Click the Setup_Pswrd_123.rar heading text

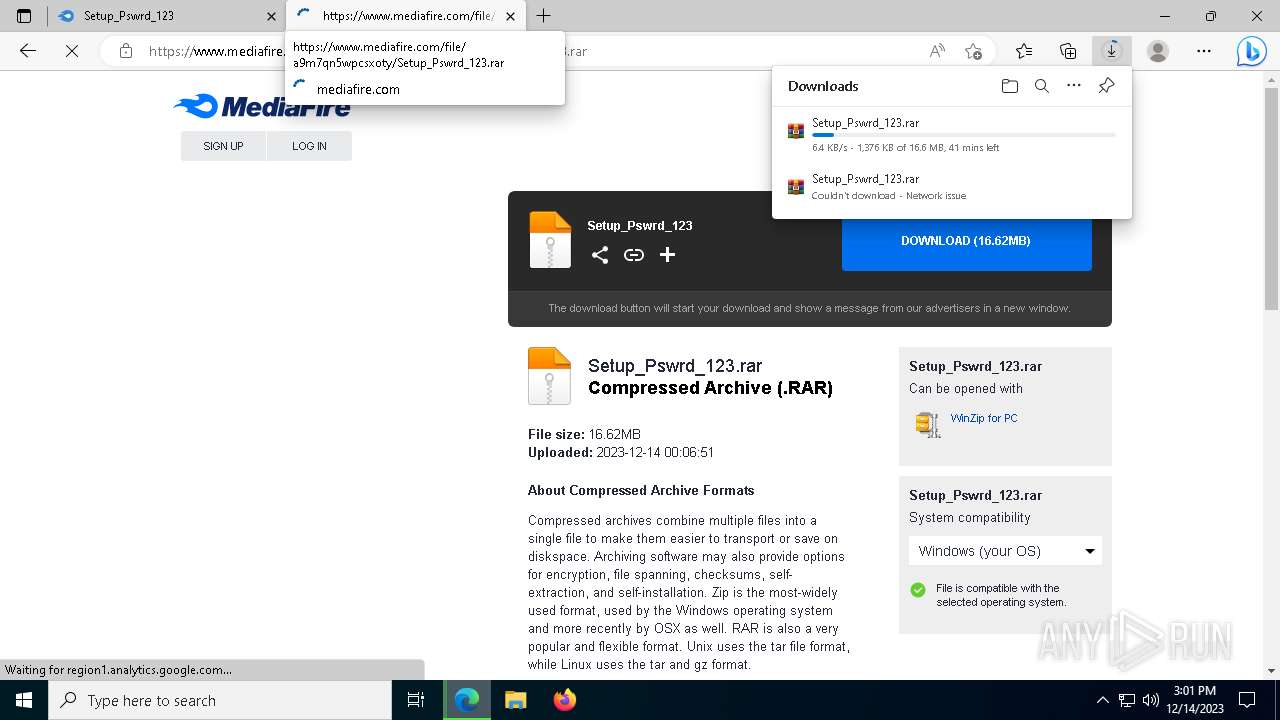(x=675, y=366)
